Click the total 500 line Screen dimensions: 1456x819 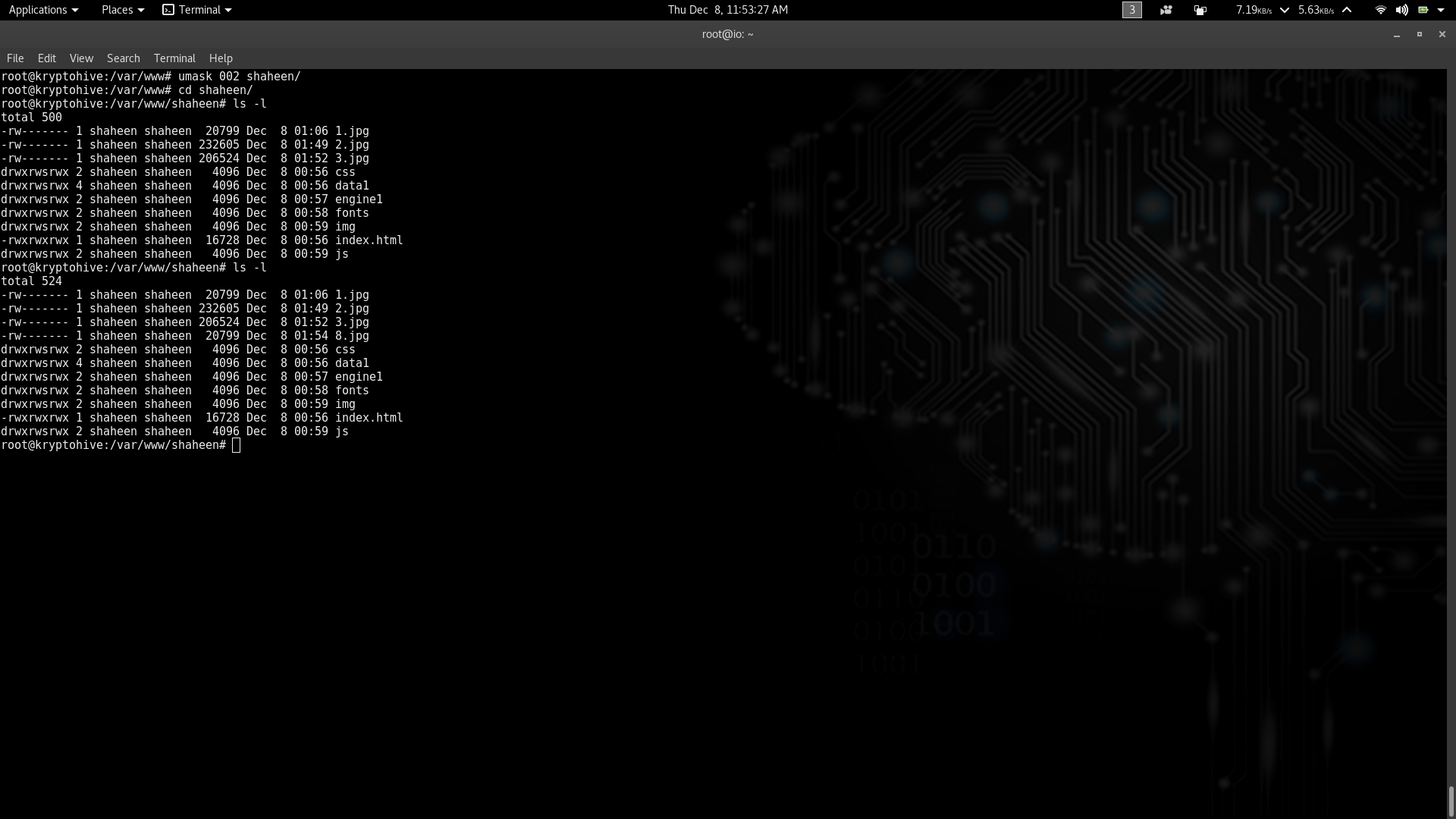32,118
